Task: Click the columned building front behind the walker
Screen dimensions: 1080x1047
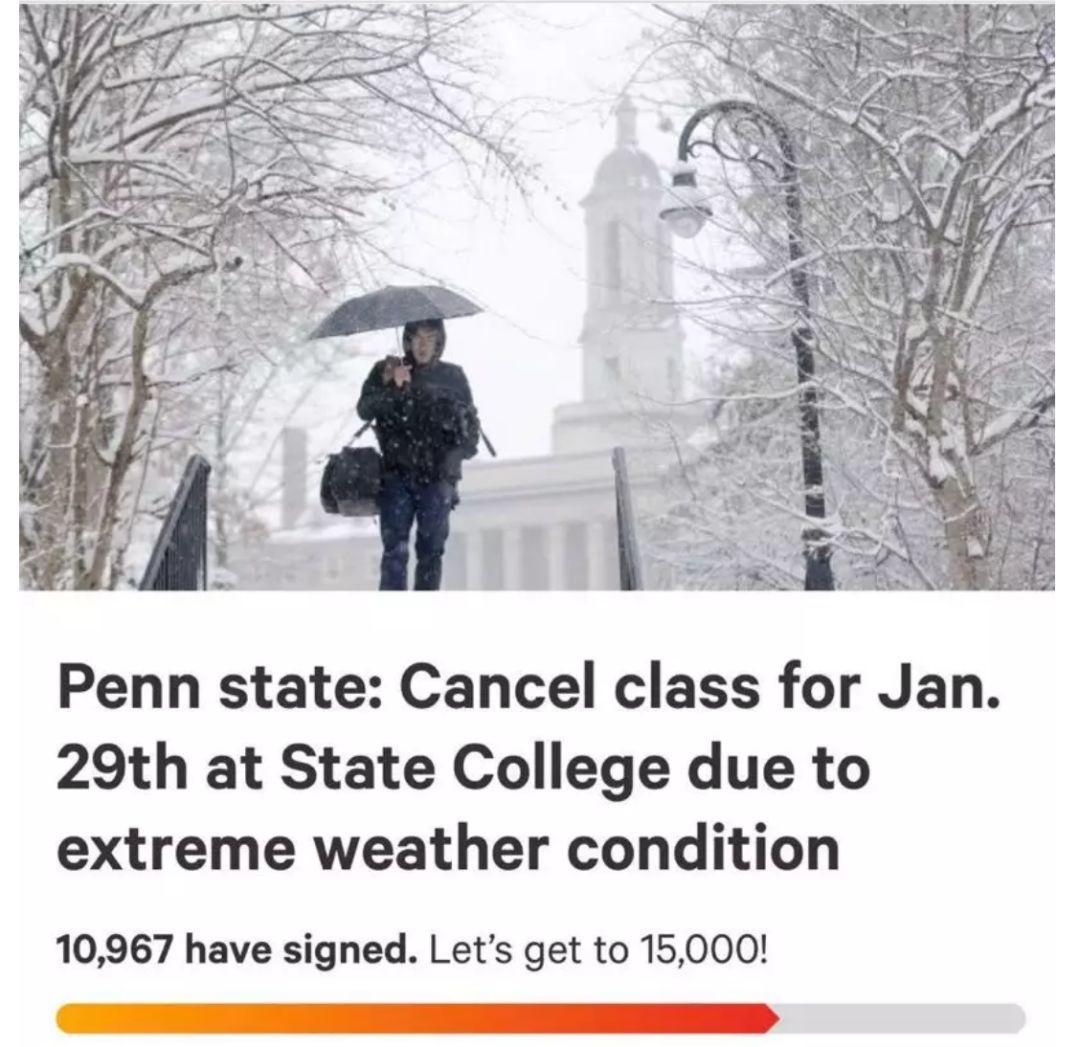Action: click(540, 540)
